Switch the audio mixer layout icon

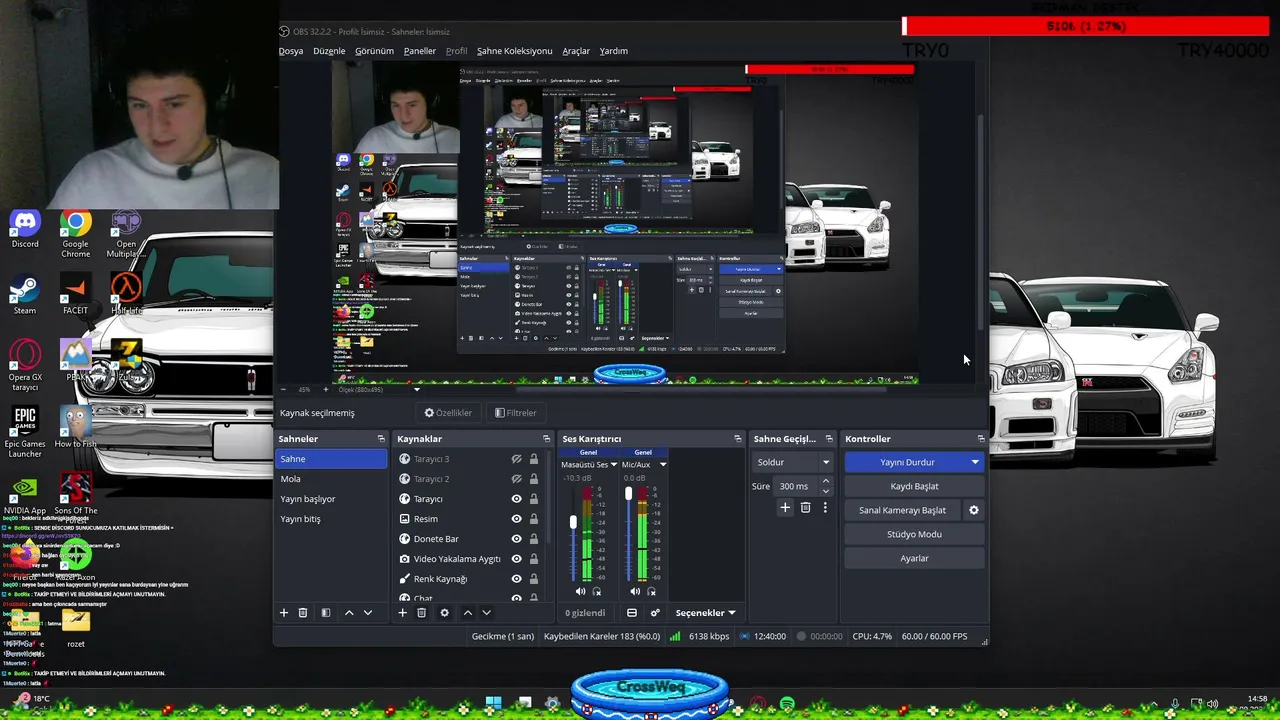point(632,613)
